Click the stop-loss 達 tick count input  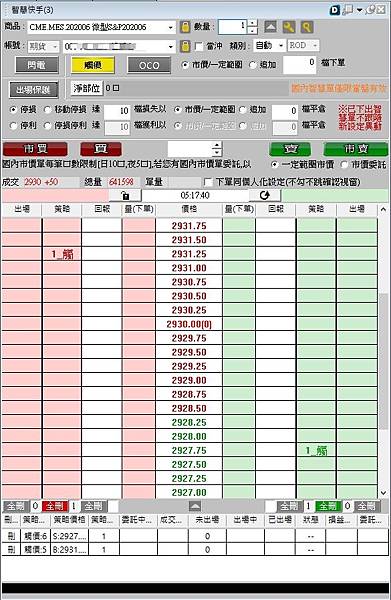point(117,111)
